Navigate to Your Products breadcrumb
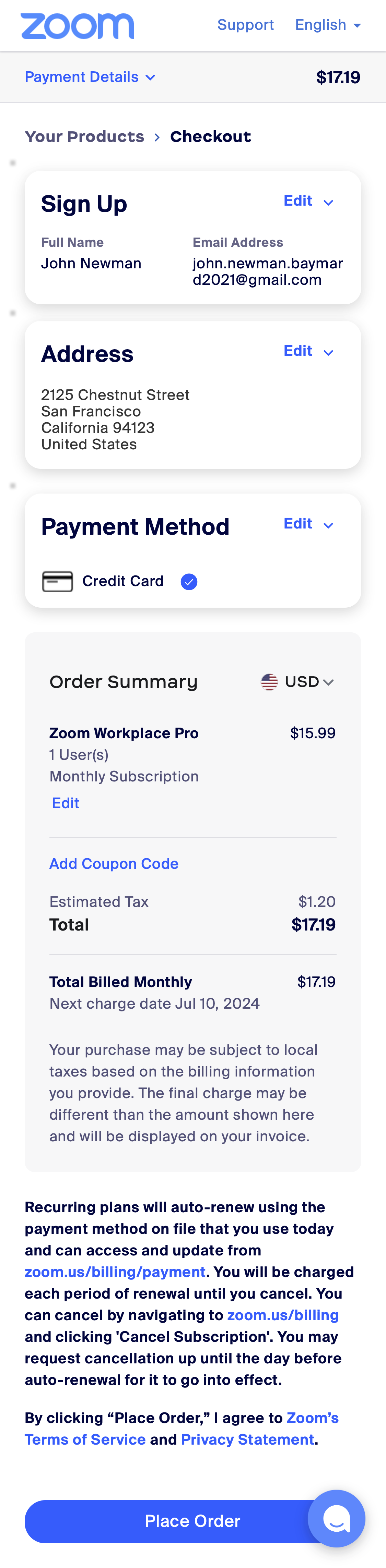 click(85, 137)
